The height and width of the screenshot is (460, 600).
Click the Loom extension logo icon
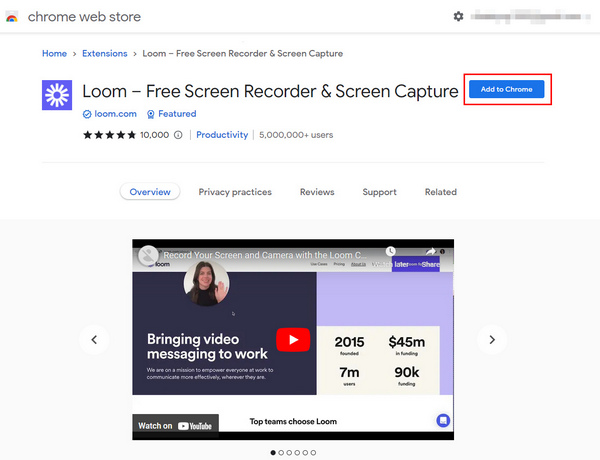point(57,95)
